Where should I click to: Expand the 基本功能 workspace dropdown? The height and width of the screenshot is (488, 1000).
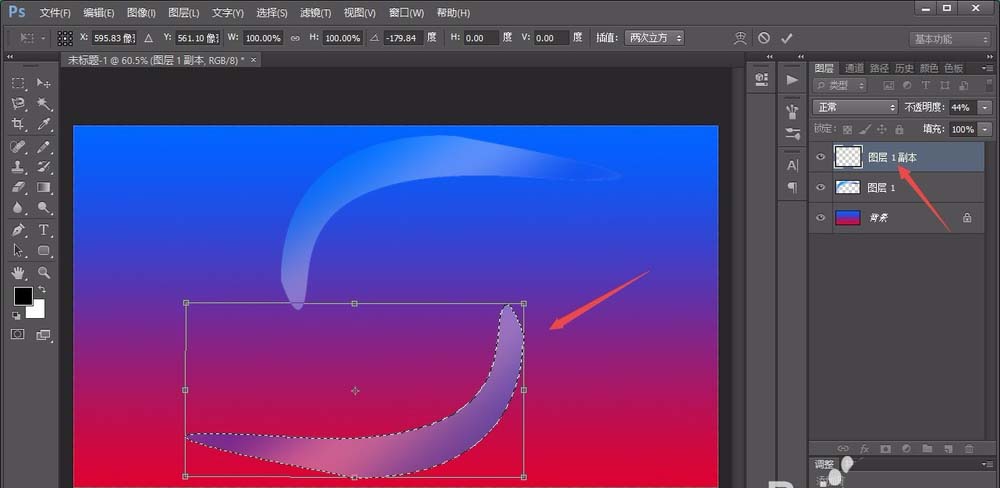point(950,39)
